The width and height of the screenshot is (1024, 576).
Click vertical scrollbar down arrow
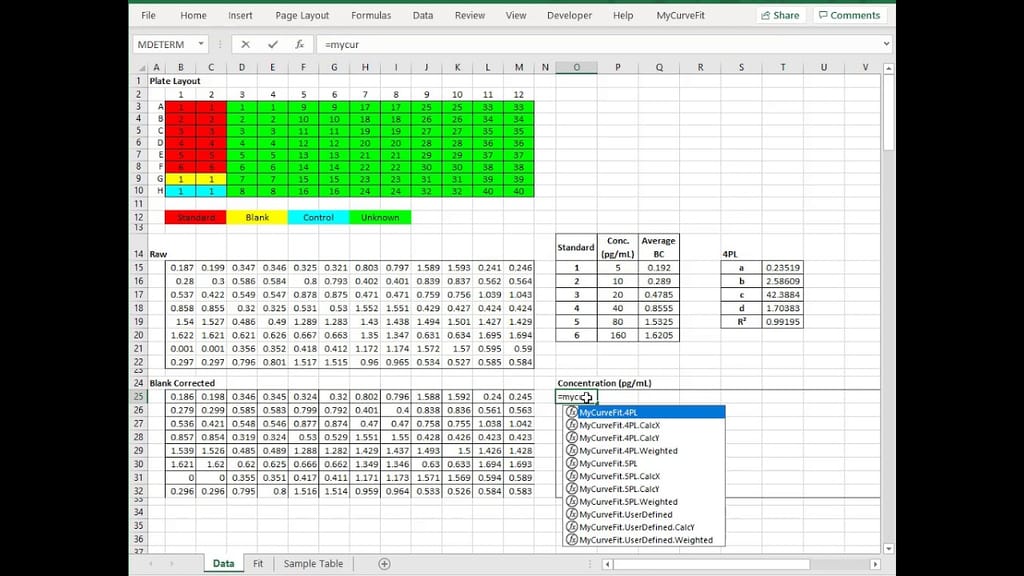(888, 549)
